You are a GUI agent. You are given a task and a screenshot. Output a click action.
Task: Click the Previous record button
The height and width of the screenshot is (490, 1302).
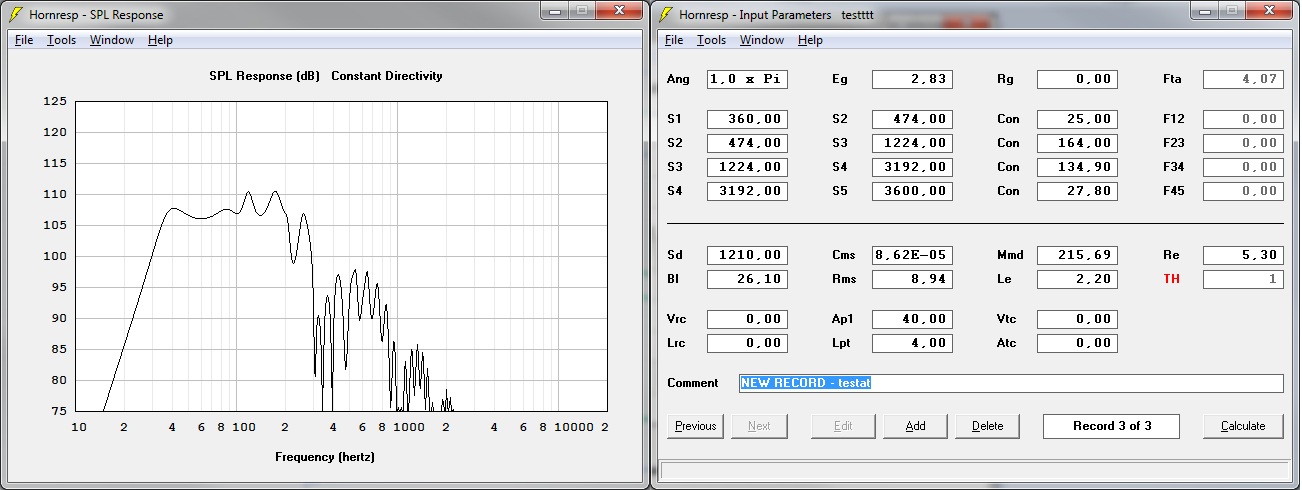(x=695, y=426)
